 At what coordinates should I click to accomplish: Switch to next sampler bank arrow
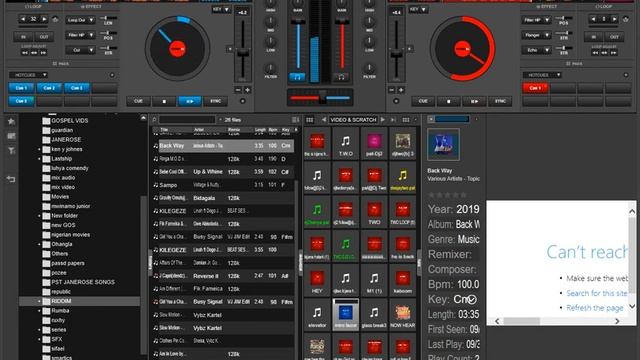(x=383, y=120)
